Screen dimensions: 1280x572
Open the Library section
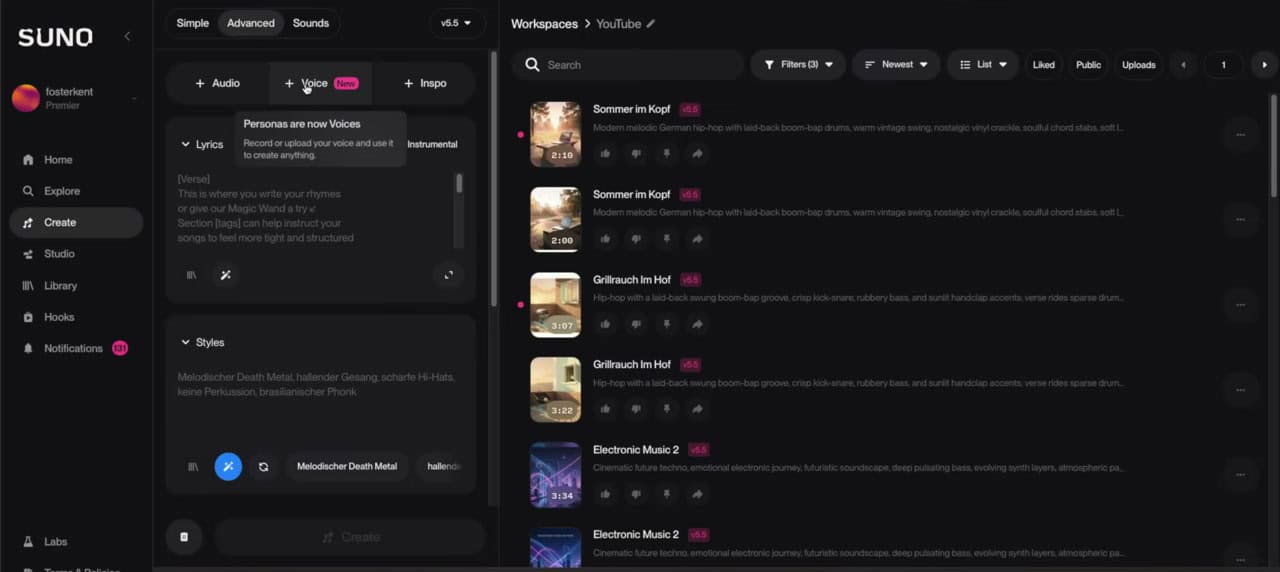pyautogui.click(x=50, y=286)
